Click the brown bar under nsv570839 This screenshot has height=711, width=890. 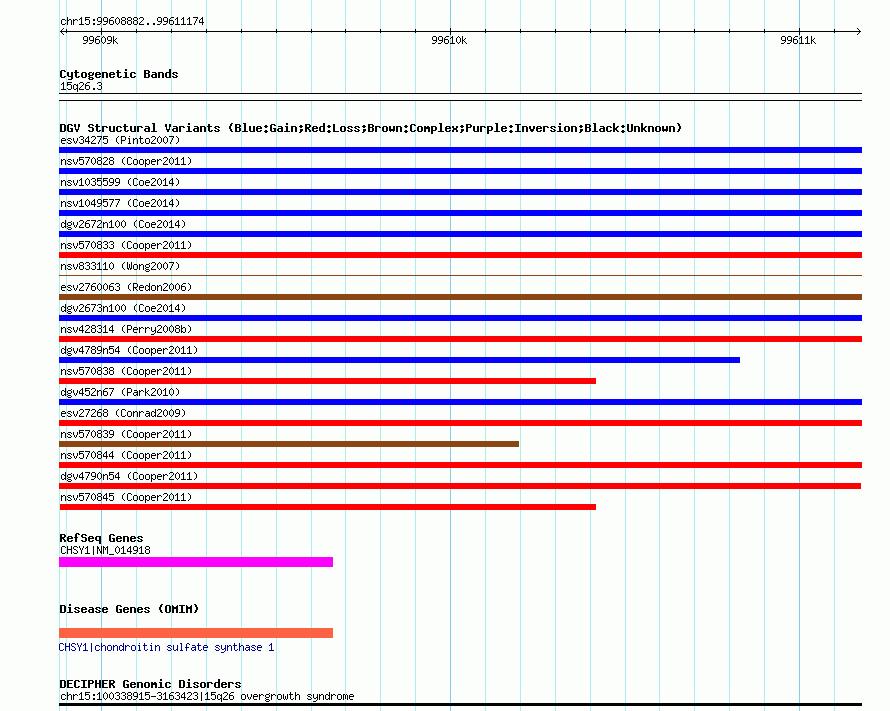(x=289, y=444)
